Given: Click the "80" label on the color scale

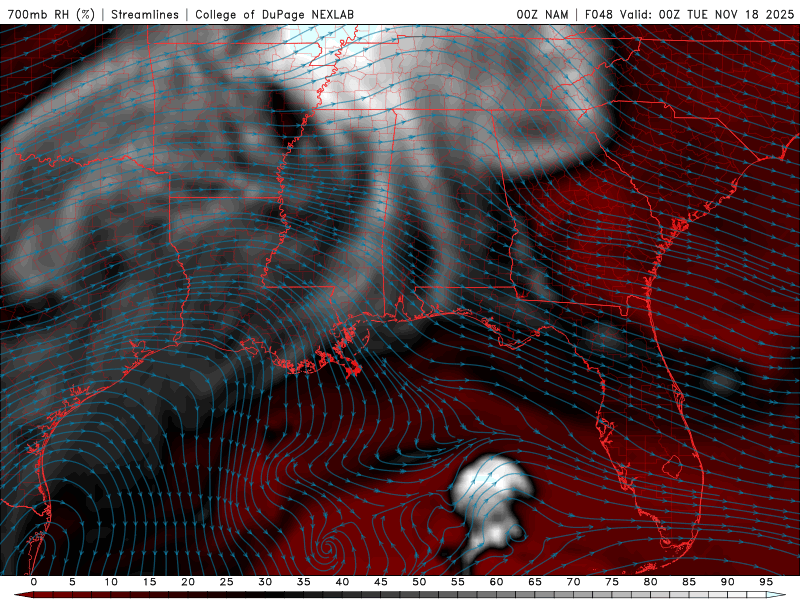Looking at the screenshot, I should point(650,582).
